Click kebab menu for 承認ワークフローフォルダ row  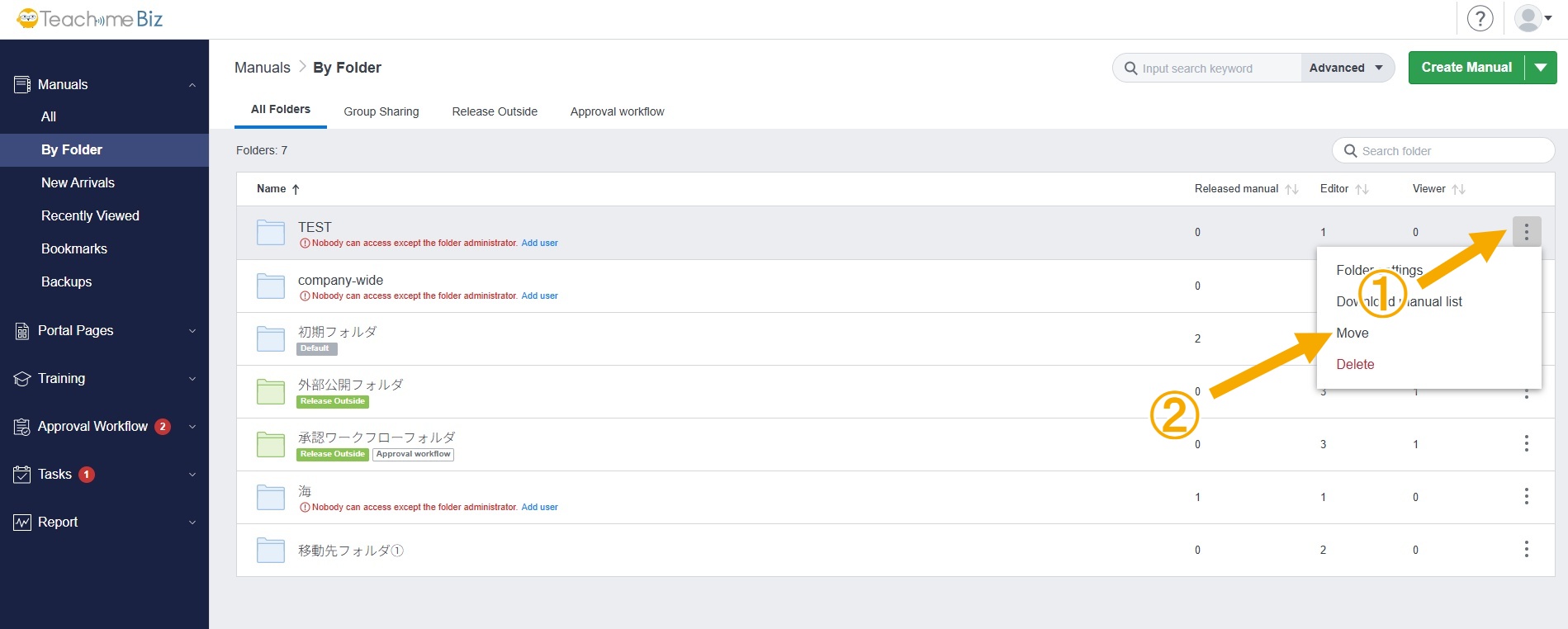(x=1526, y=443)
